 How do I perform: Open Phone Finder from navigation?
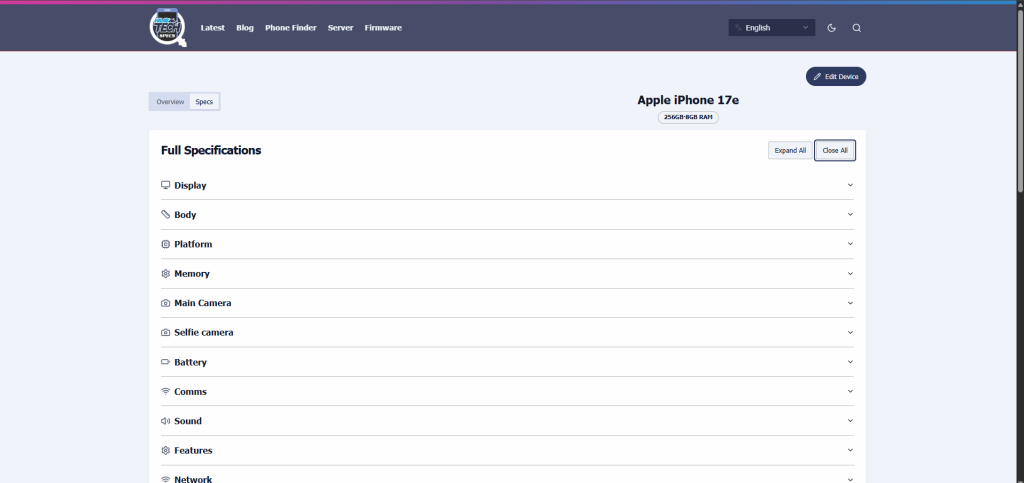(x=291, y=28)
